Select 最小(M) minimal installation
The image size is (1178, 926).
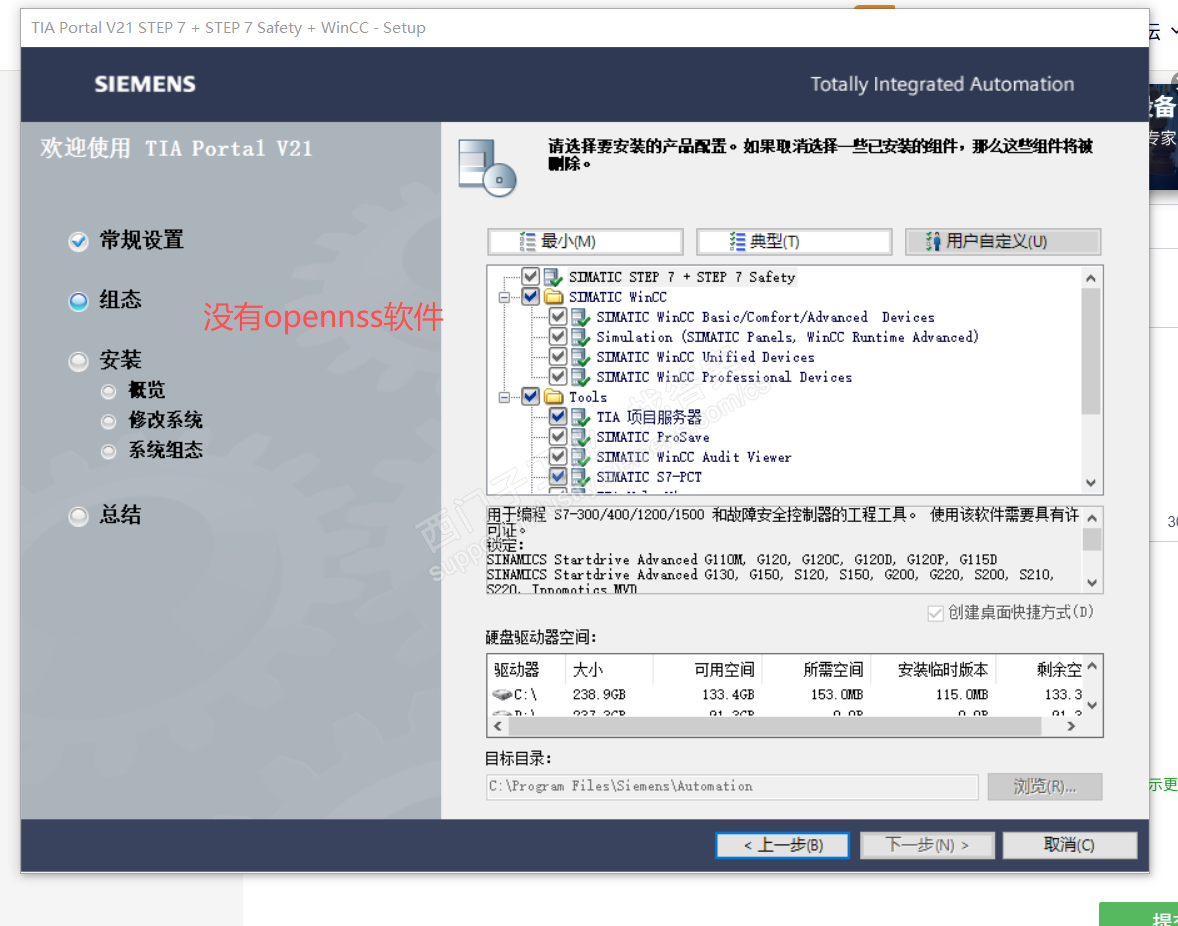point(585,242)
